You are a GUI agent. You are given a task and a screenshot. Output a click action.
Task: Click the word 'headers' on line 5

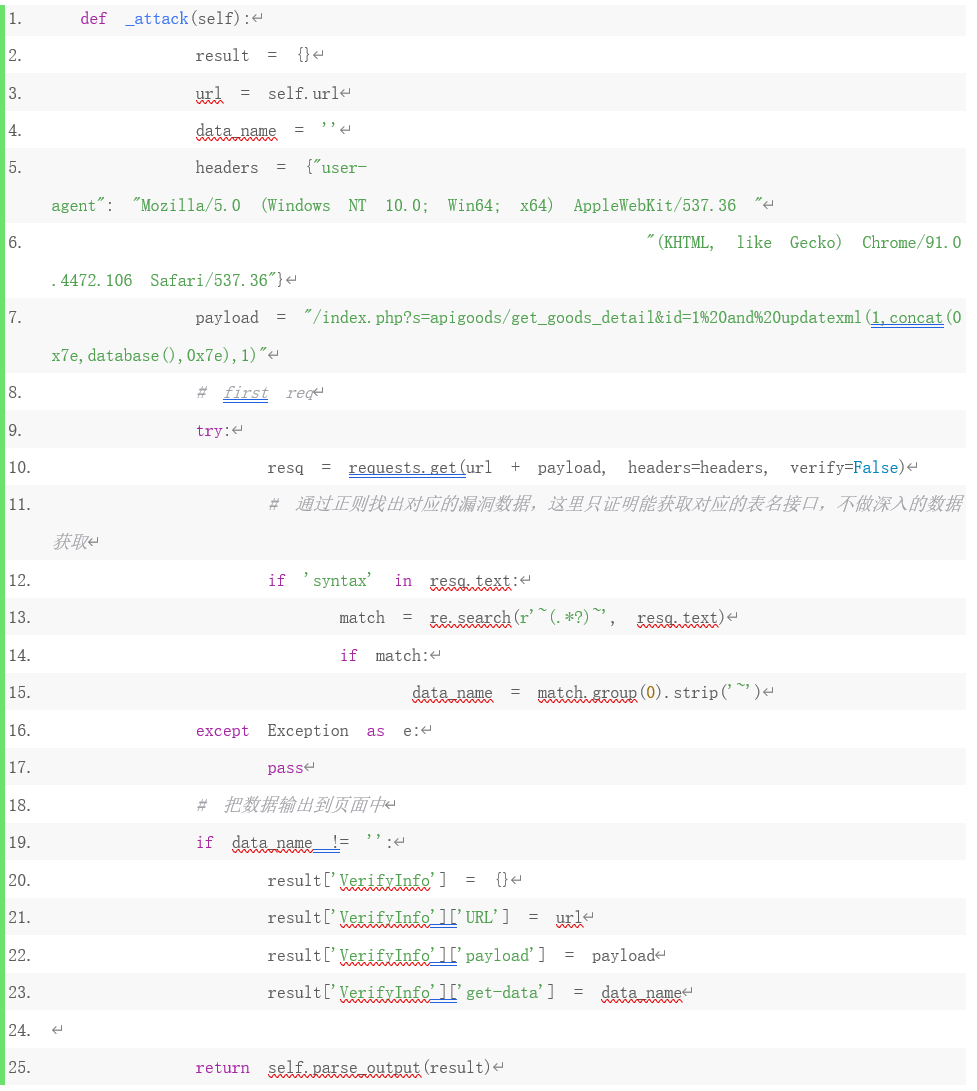point(227,168)
